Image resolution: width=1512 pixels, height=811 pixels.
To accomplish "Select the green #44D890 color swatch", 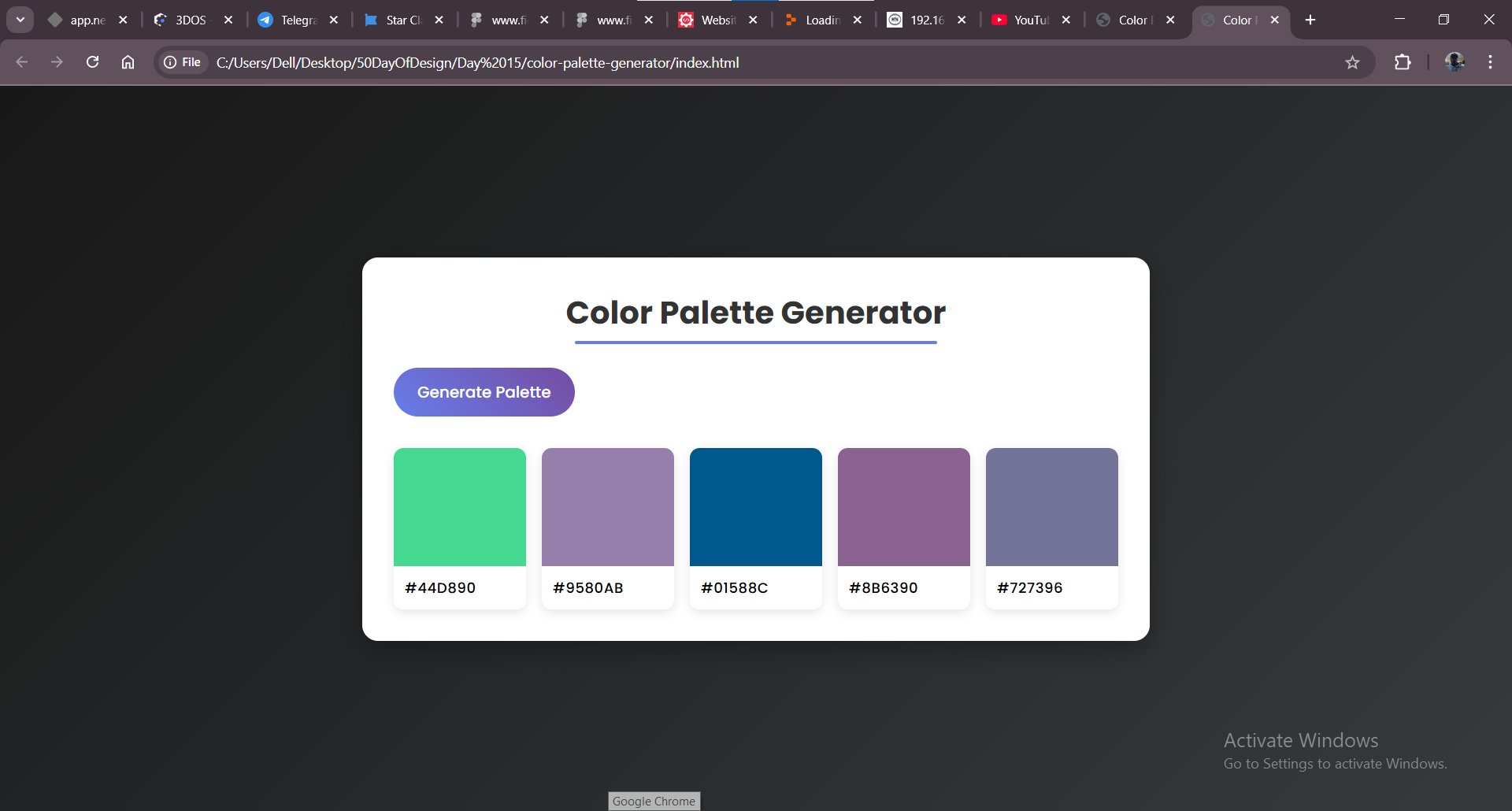I will 459,507.
